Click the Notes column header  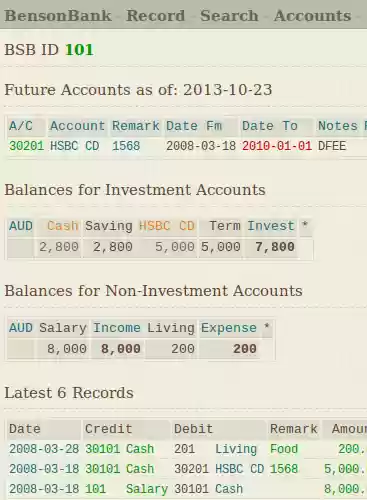coord(338,126)
